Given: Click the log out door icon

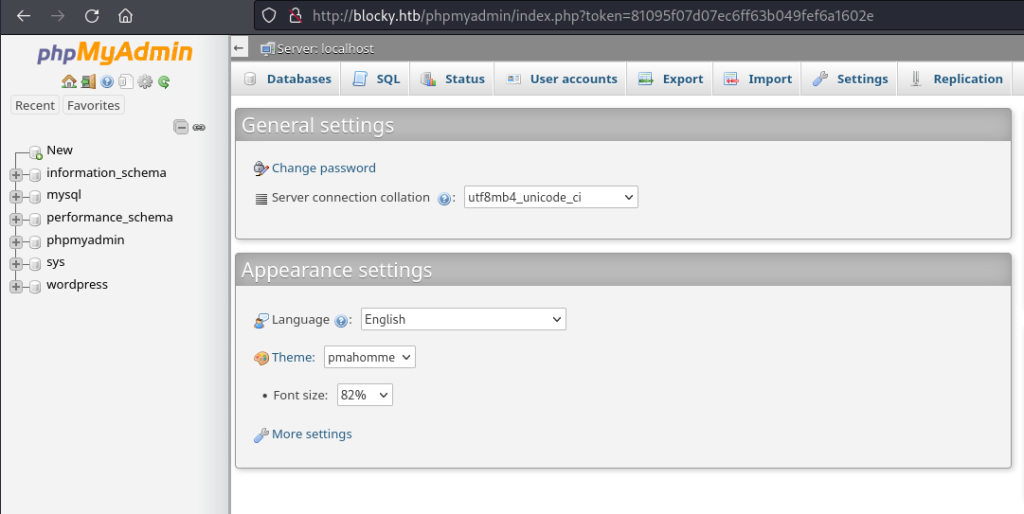Looking at the screenshot, I should pos(88,82).
